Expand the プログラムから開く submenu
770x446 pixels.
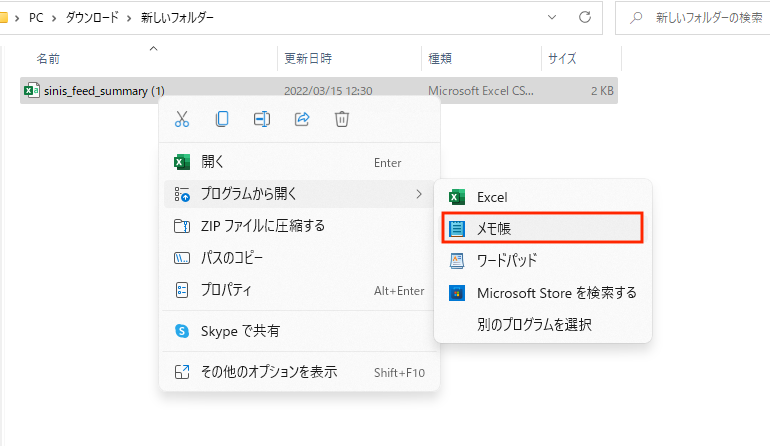(299, 194)
